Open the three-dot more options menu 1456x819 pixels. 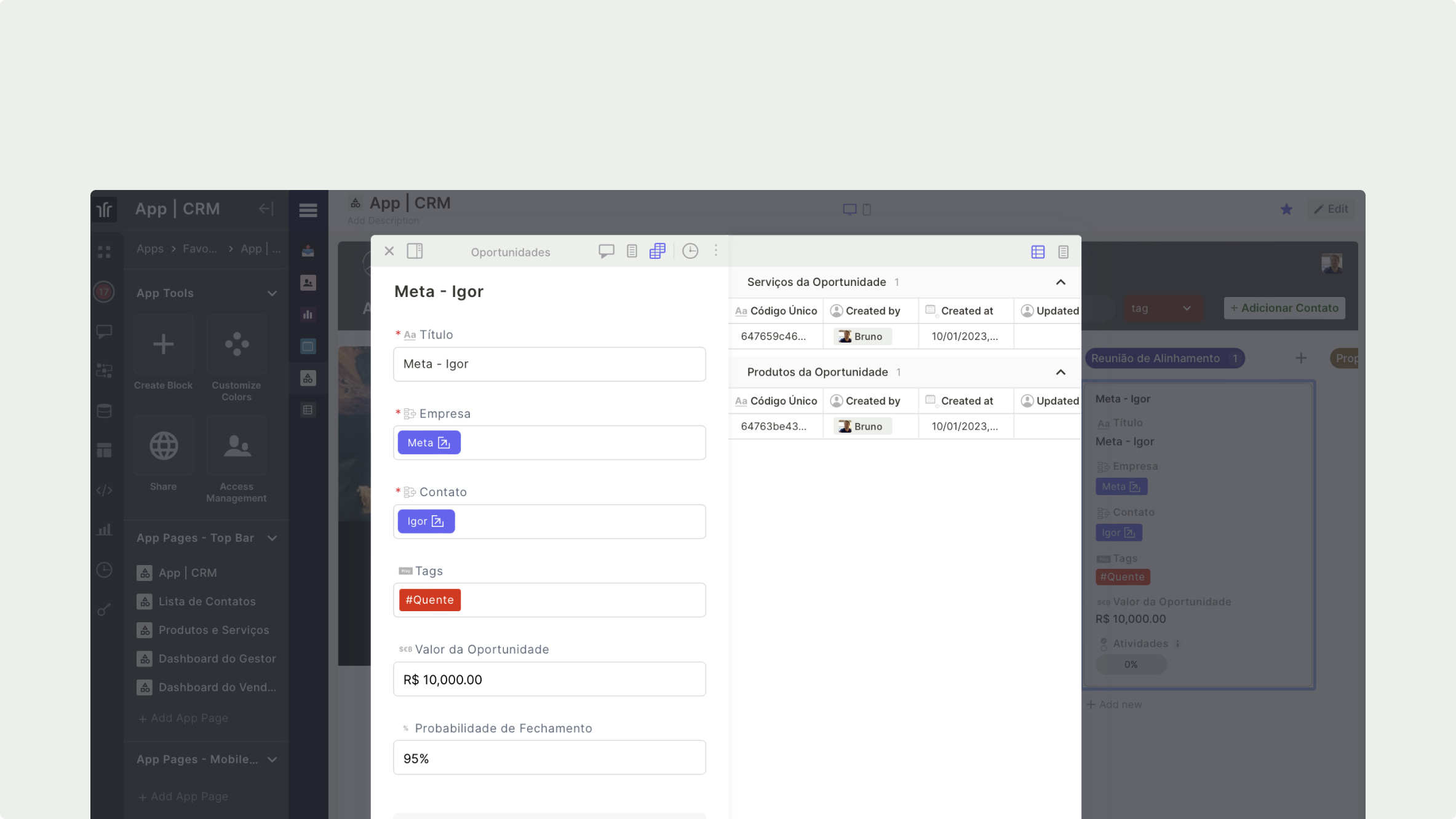point(715,251)
